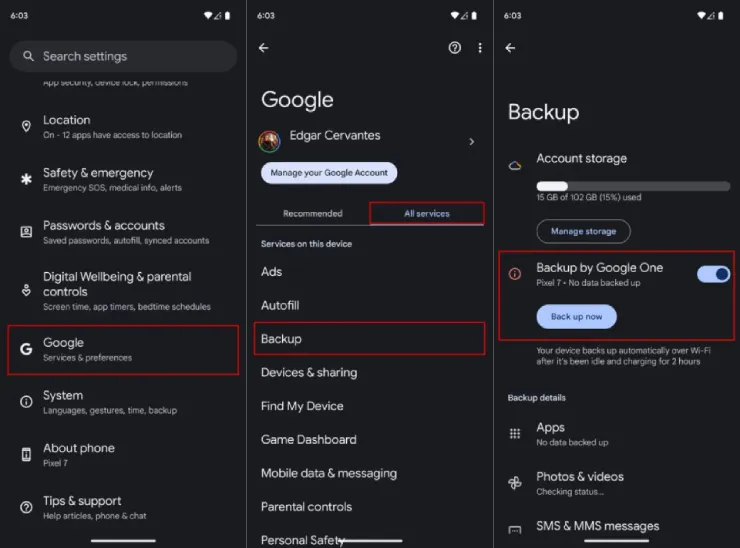Tap the Backup by Google One warning icon
740x548 pixels.
click(515, 274)
